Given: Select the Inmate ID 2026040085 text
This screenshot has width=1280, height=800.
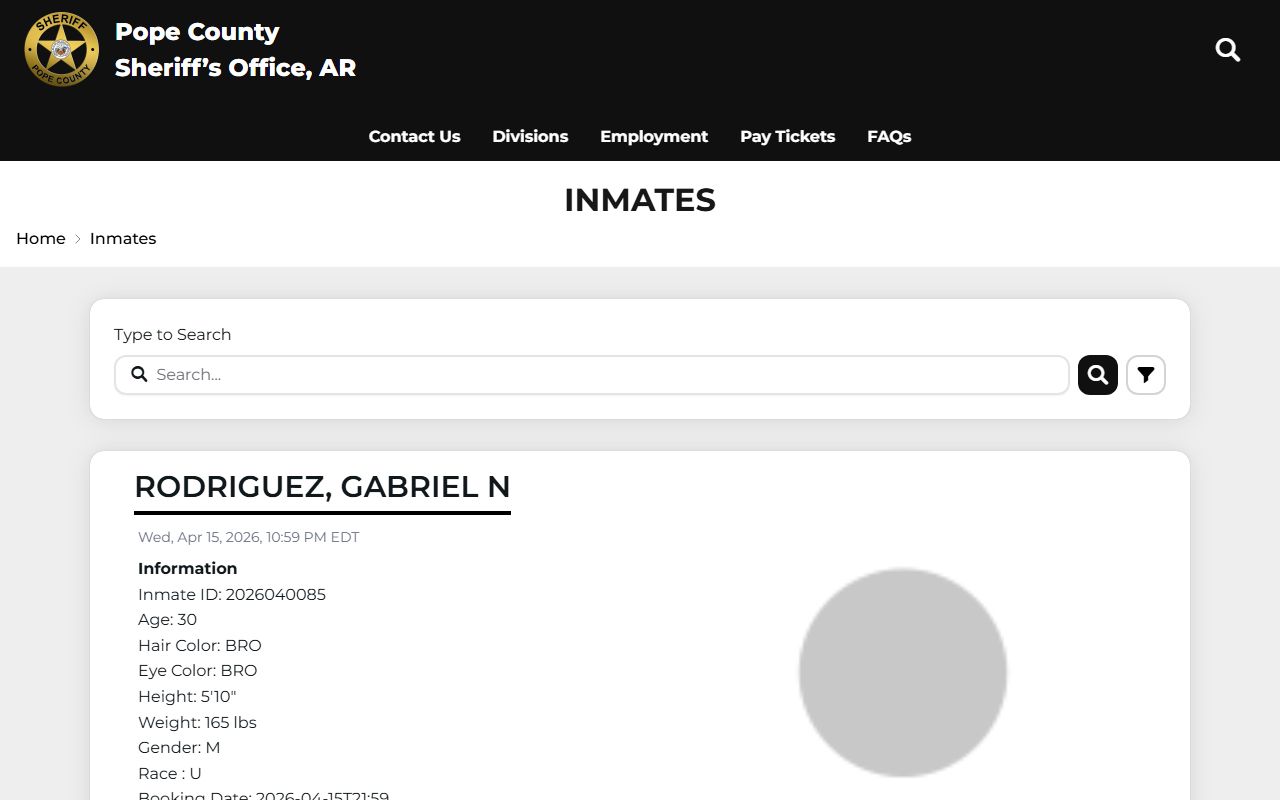Looking at the screenshot, I should tap(232, 595).
